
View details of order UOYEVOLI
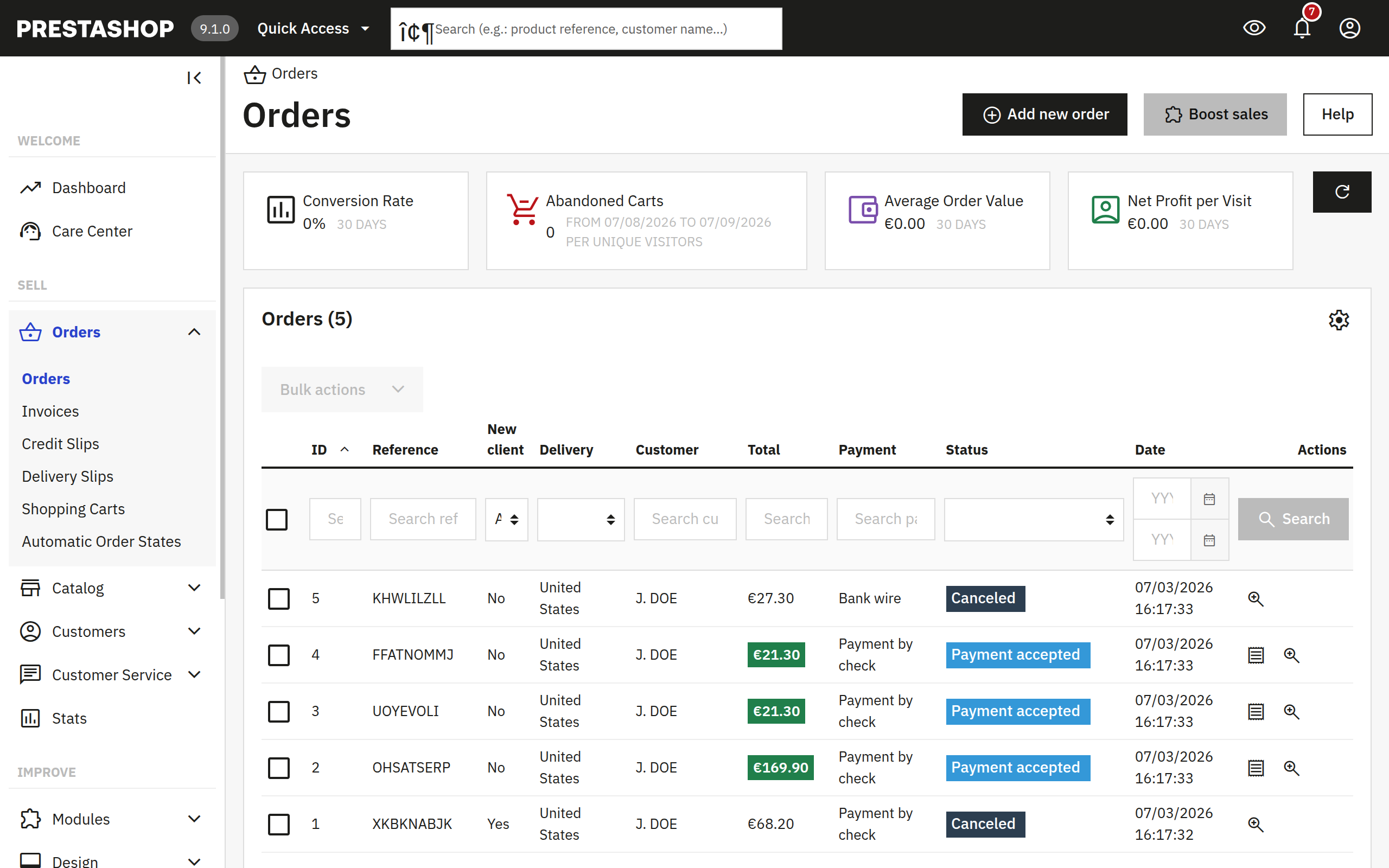1291,711
